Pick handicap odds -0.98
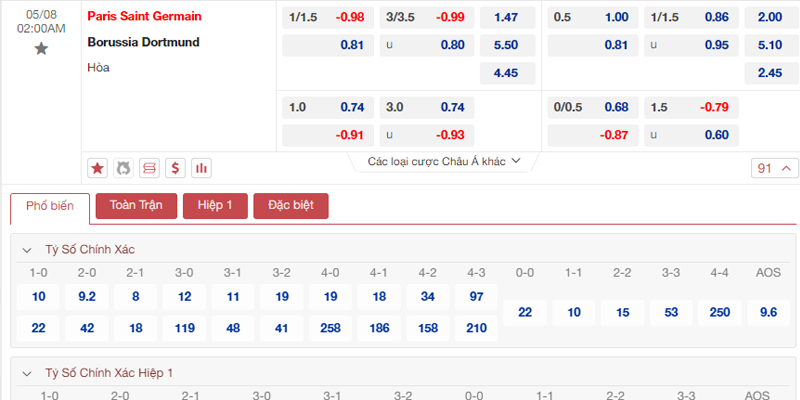 [x=328, y=17]
